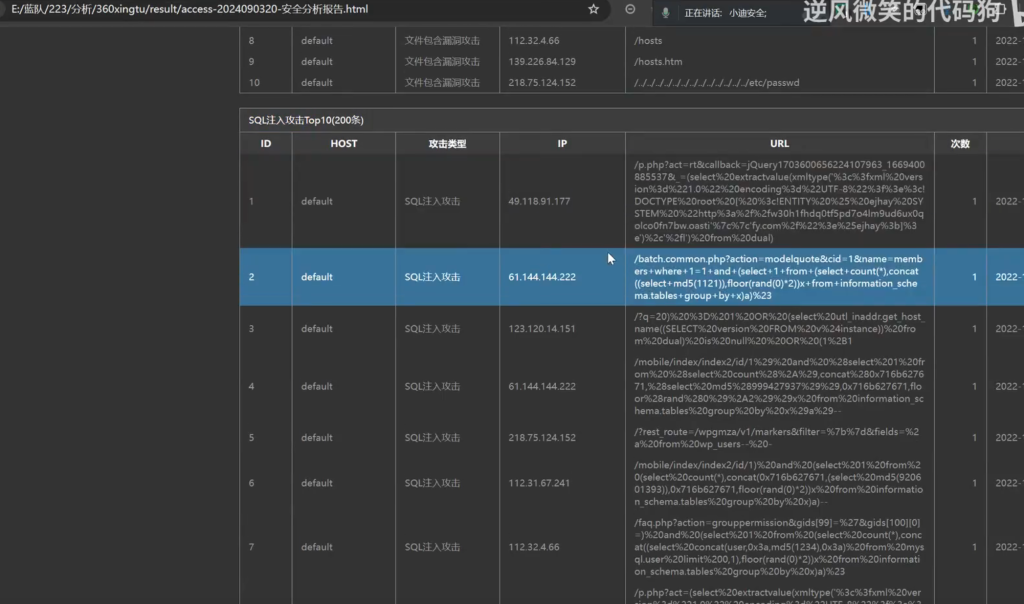The width and height of the screenshot is (1024, 604).
Task: Bookmark this page with the star icon
Action: pyautogui.click(x=593, y=9)
